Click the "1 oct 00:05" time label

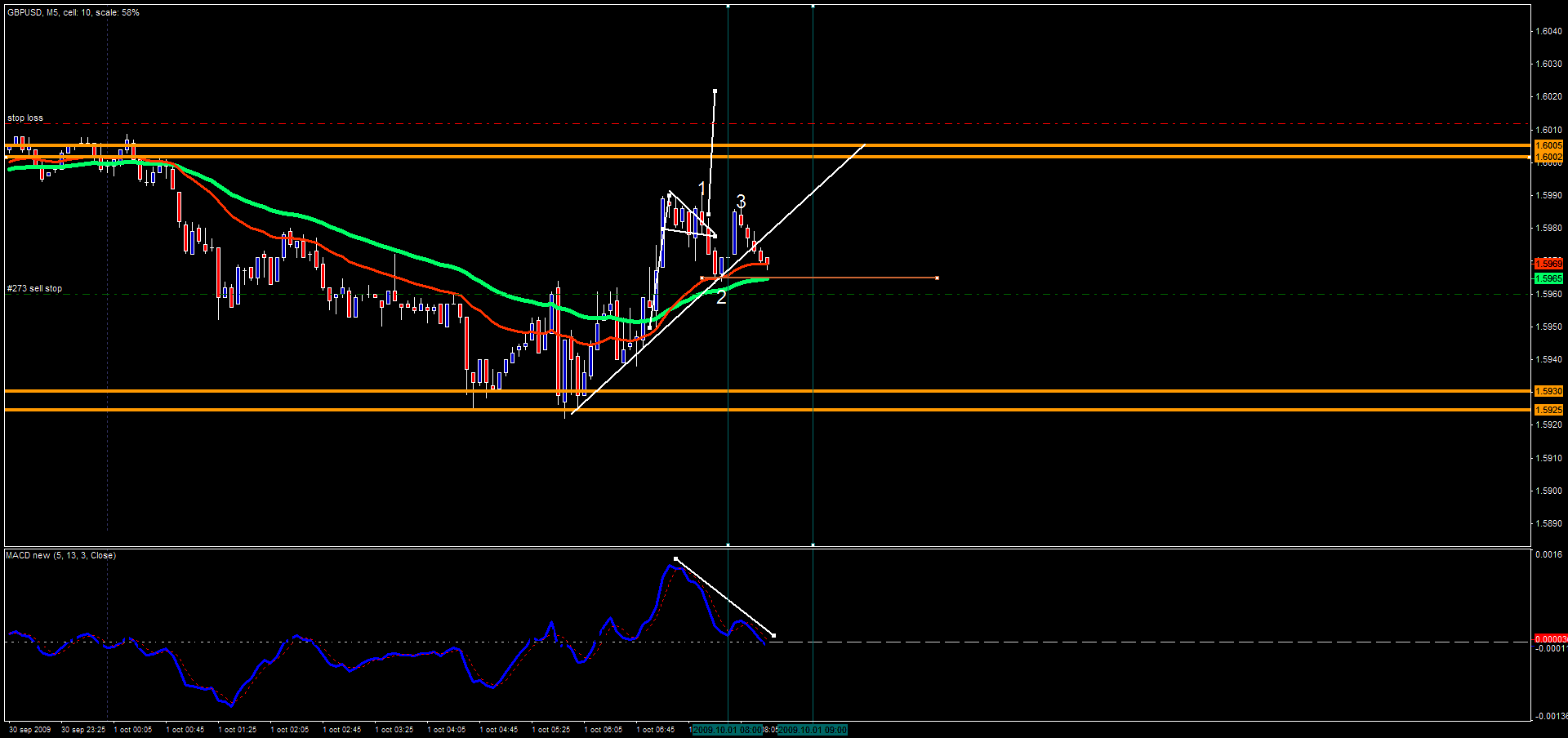[133, 730]
